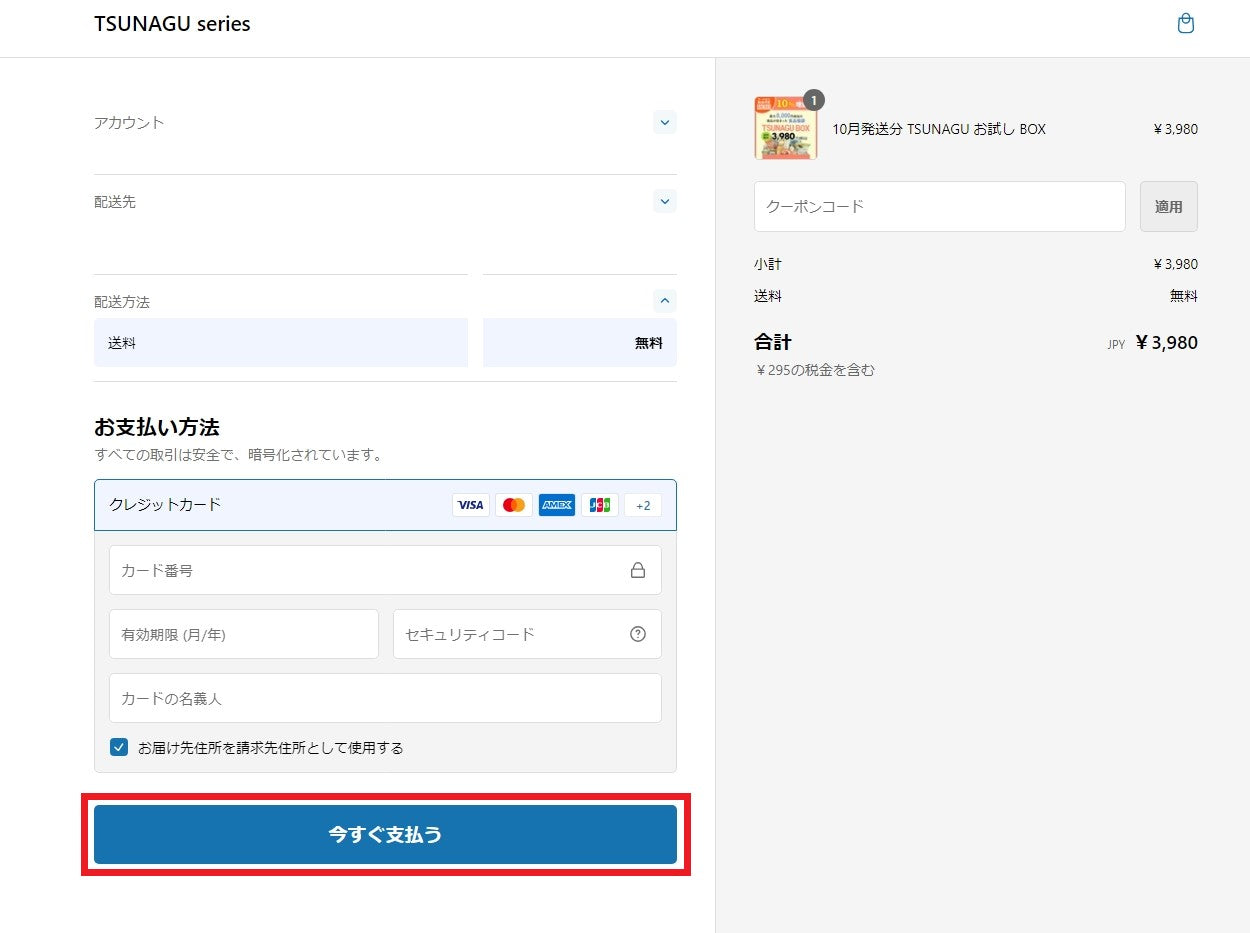Collapse the 配送方法 section chevron

665,300
